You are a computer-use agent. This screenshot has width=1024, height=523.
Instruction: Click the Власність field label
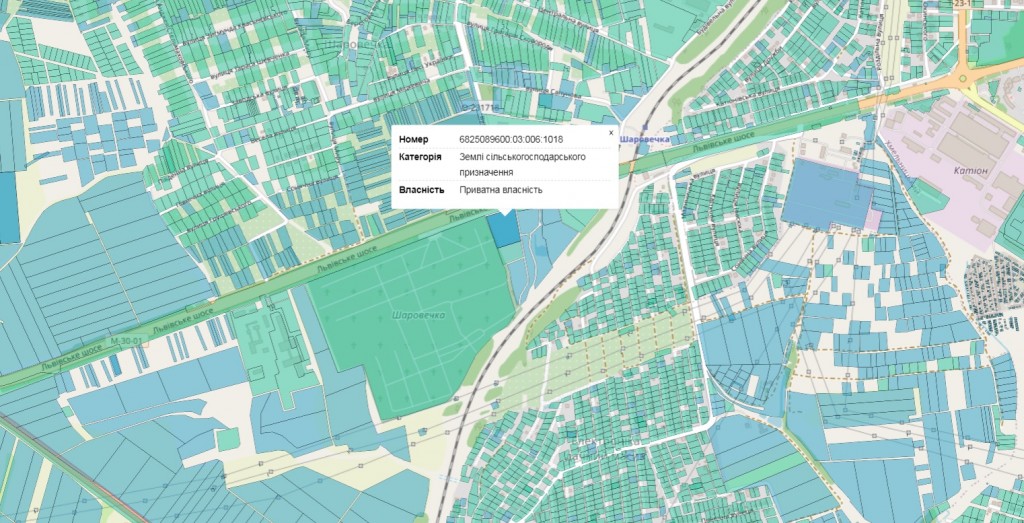pyautogui.click(x=421, y=189)
